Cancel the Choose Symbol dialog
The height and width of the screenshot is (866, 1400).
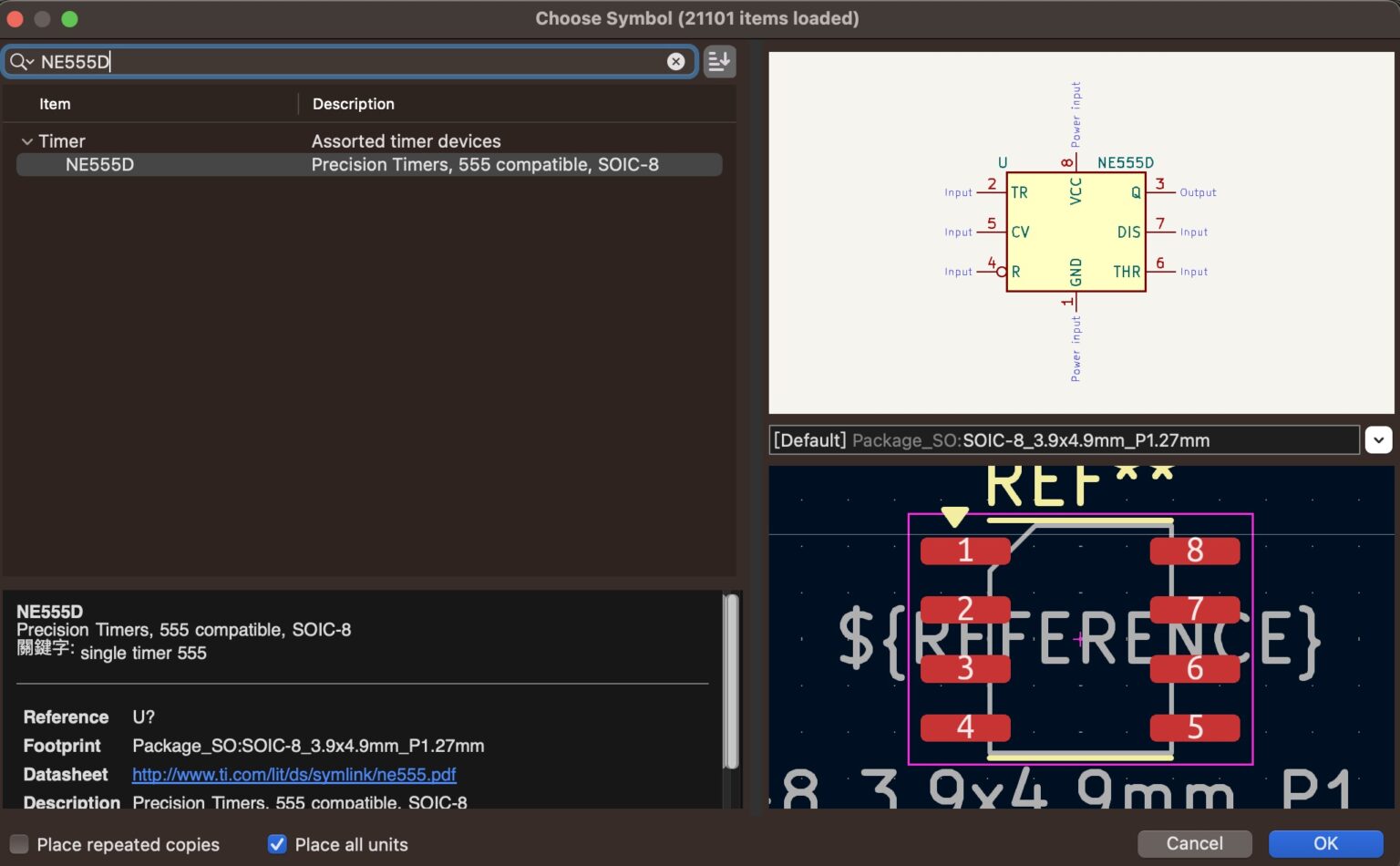click(x=1194, y=843)
